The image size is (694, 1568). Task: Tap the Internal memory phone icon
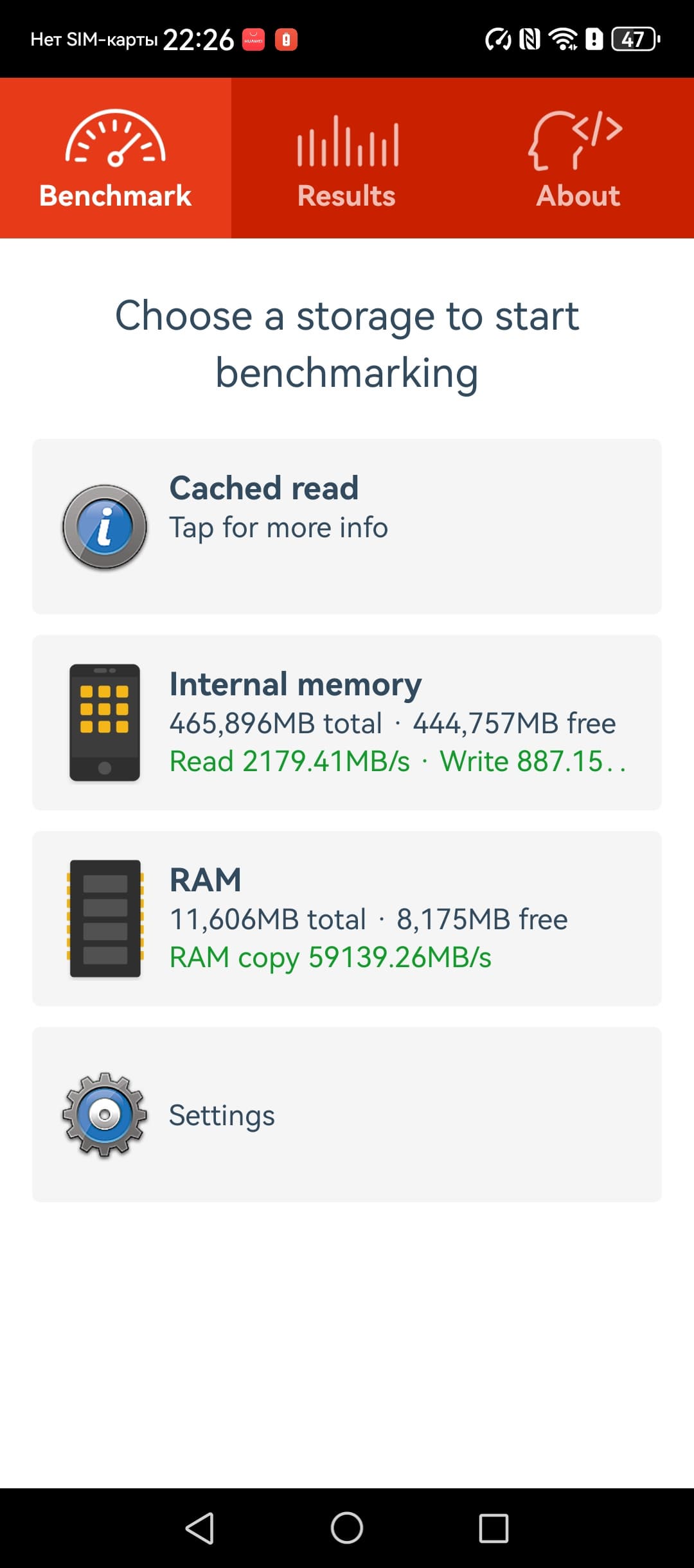coord(105,722)
